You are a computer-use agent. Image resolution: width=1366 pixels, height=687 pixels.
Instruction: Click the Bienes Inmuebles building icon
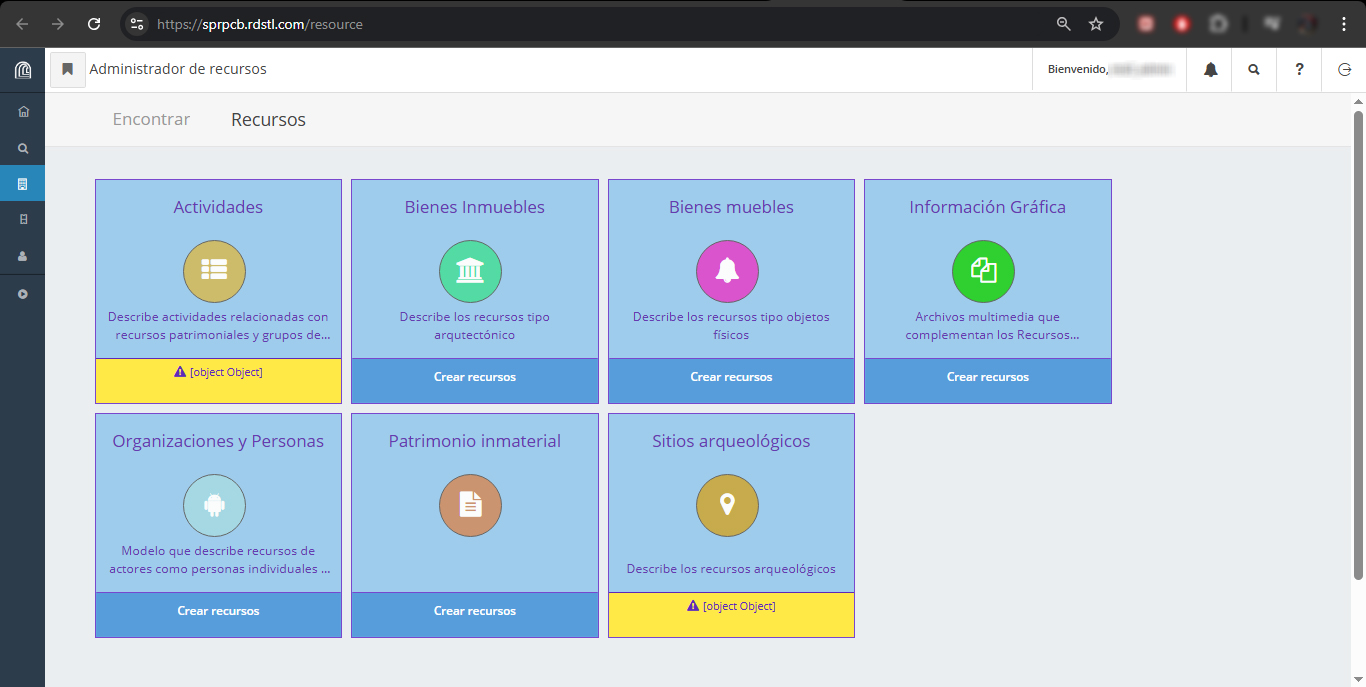(x=470, y=271)
